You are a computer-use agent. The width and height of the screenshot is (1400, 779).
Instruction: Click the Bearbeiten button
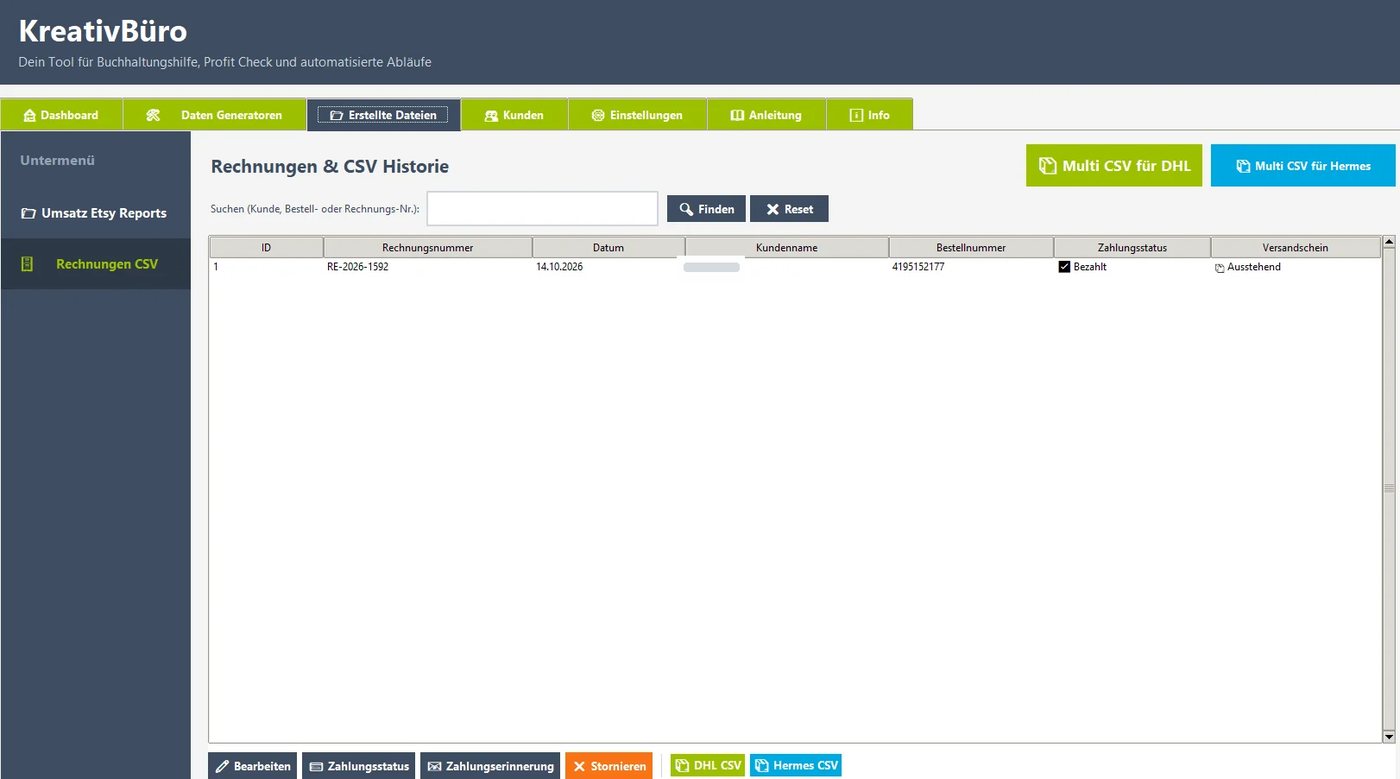(252, 766)
